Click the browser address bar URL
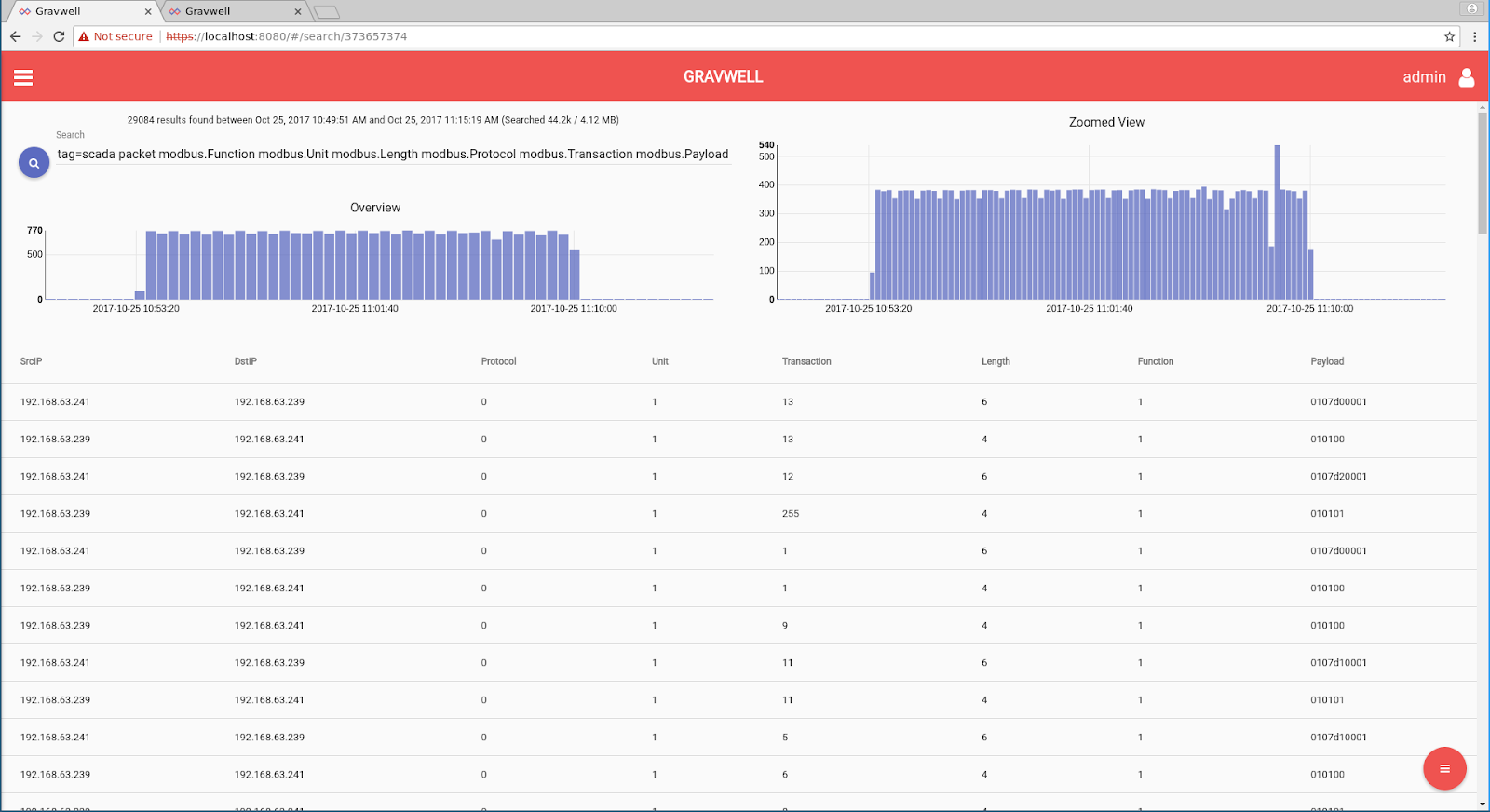 [x=287, y=36]
